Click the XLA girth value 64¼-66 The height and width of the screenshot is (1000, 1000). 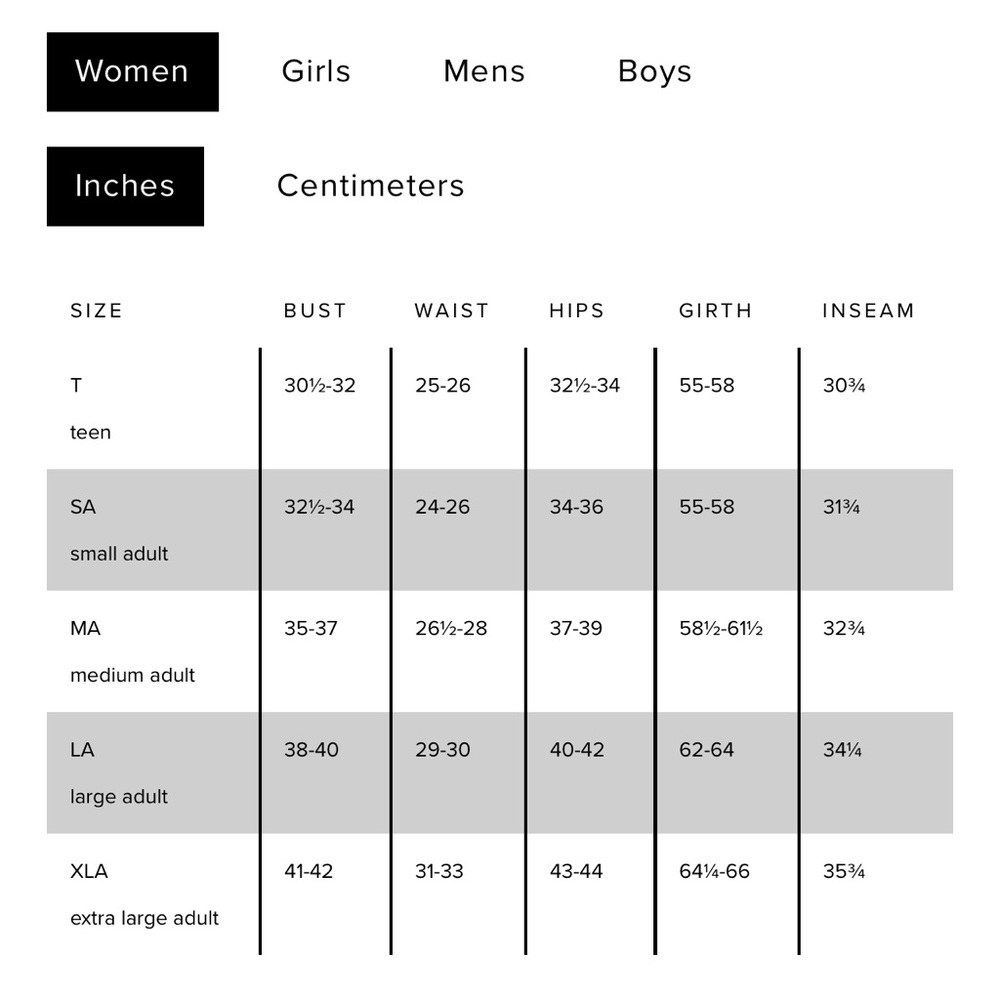click(x=714, y=871)
